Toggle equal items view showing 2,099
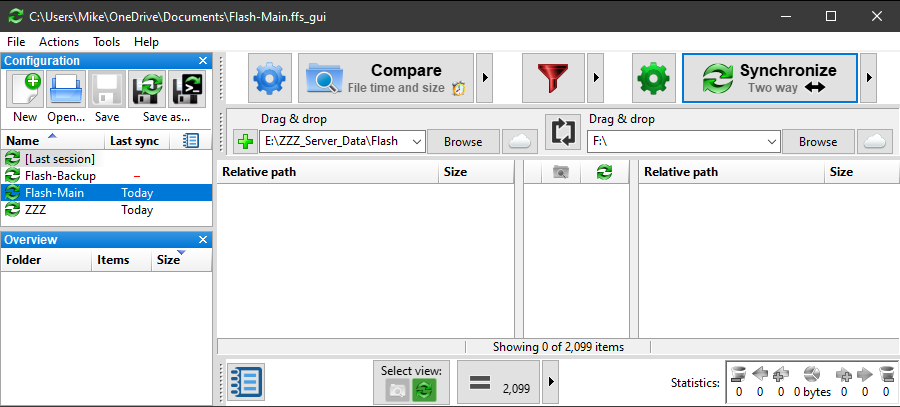The image size is (900, 407). pyautogui.click(x=498, y=382)
